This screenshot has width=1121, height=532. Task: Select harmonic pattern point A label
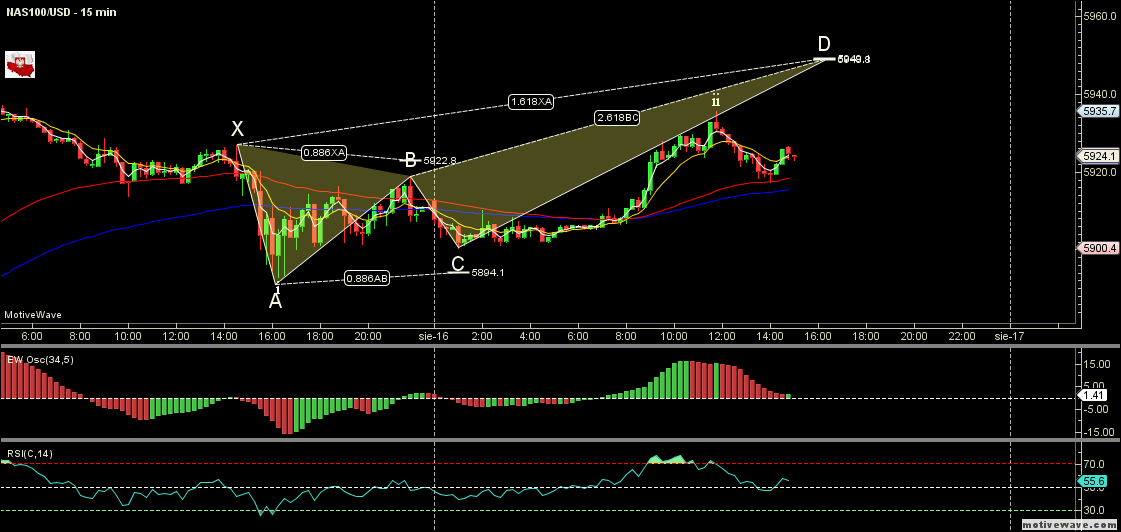[275, 302]
